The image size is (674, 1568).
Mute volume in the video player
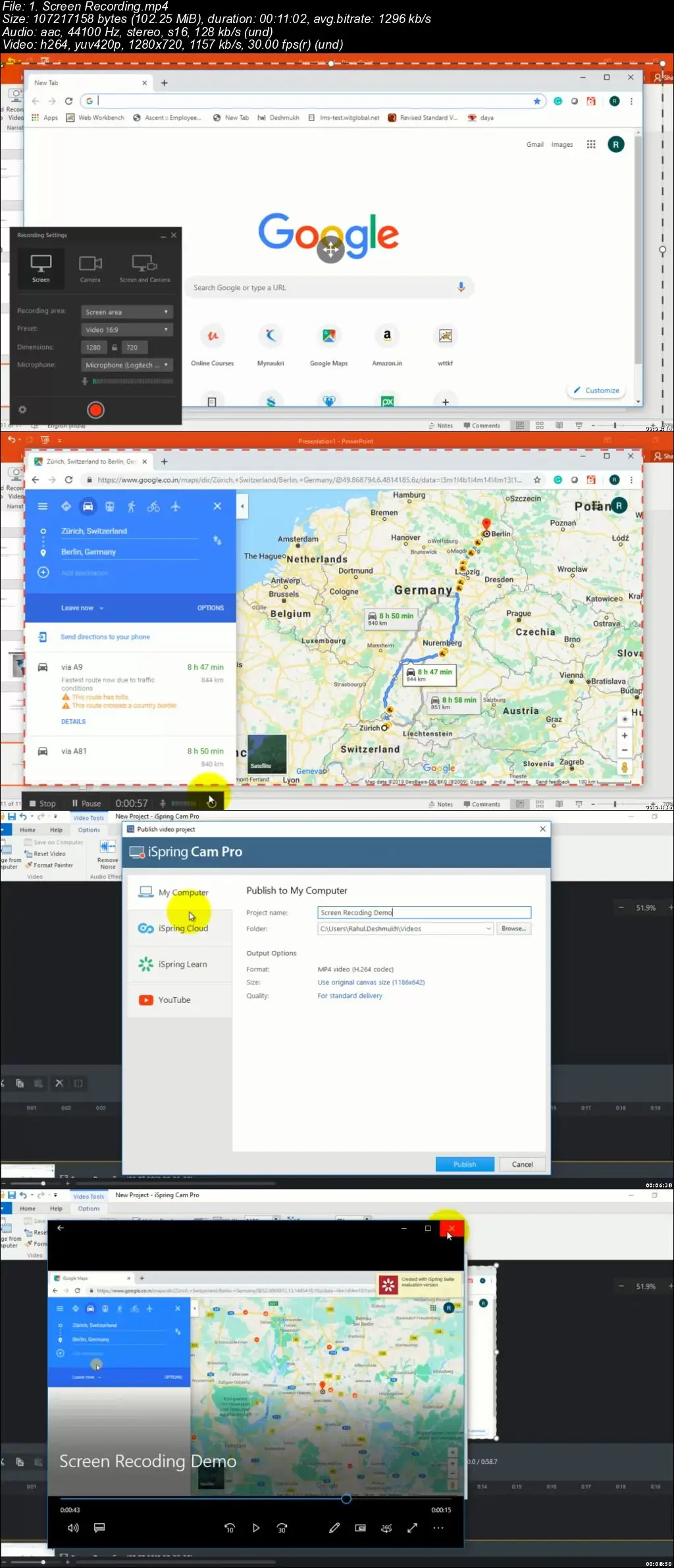click(73, 1528)
